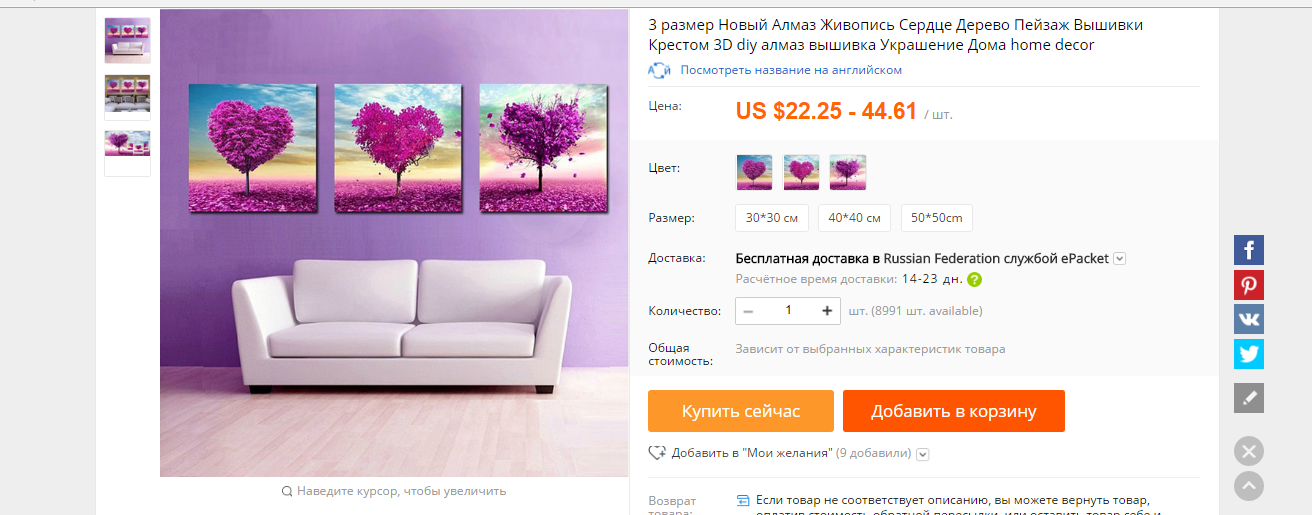Choose the first heart tree color swatch
1312x515 pixels.
click(x=754, y=172)
